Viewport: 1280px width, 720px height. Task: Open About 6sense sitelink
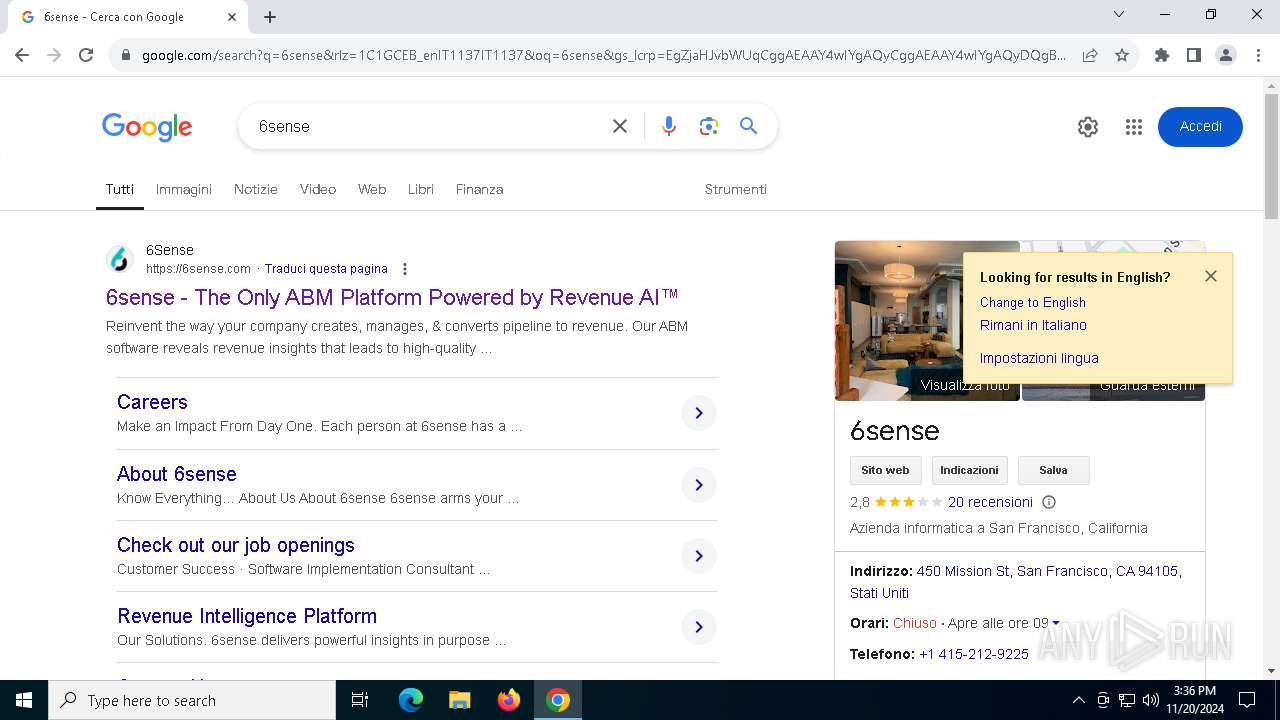coord(177,474)
